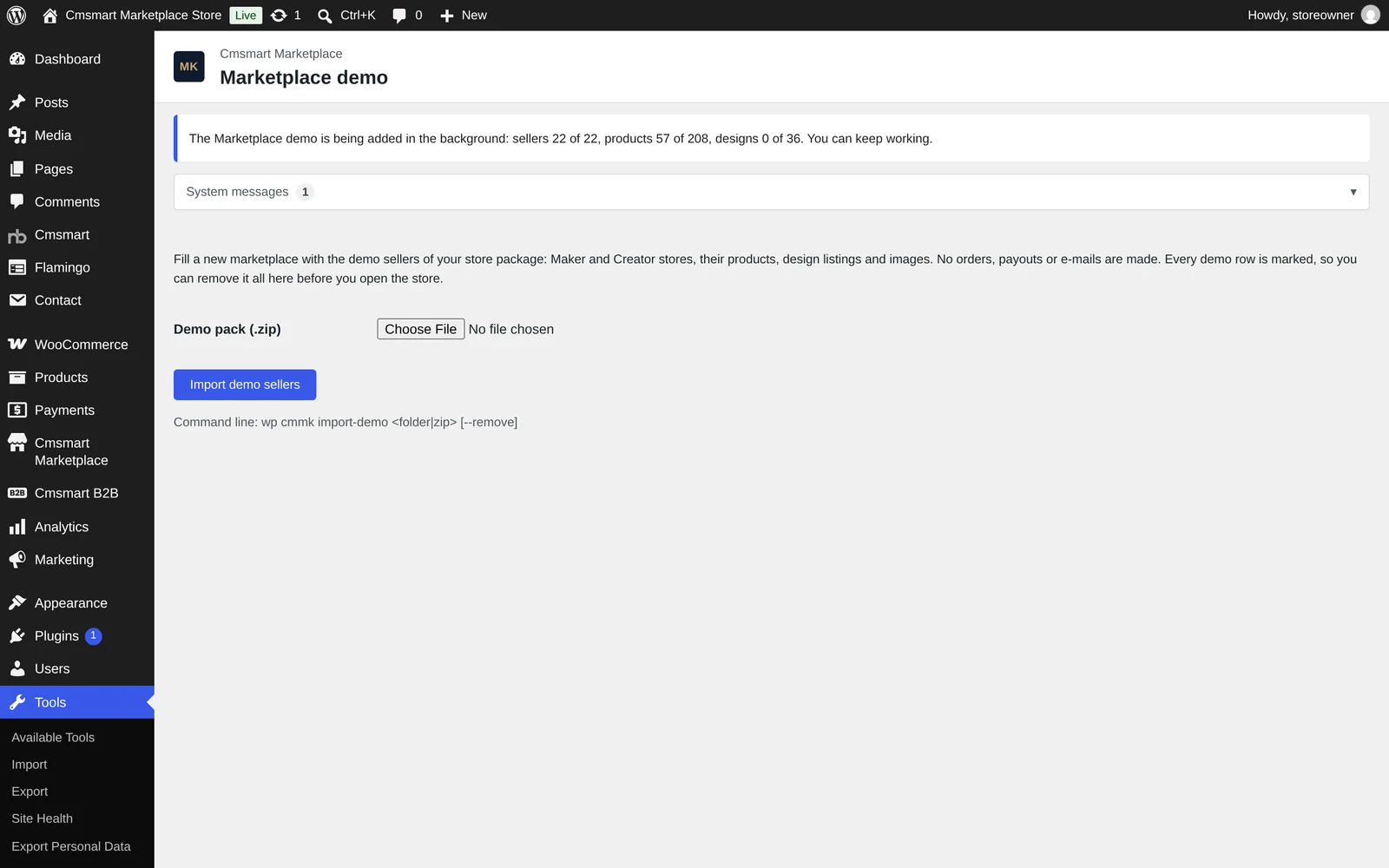Click the Cmsmart Marketplace breadcrumb text
Screen dimensions: 1389x868
coord(281,54)
